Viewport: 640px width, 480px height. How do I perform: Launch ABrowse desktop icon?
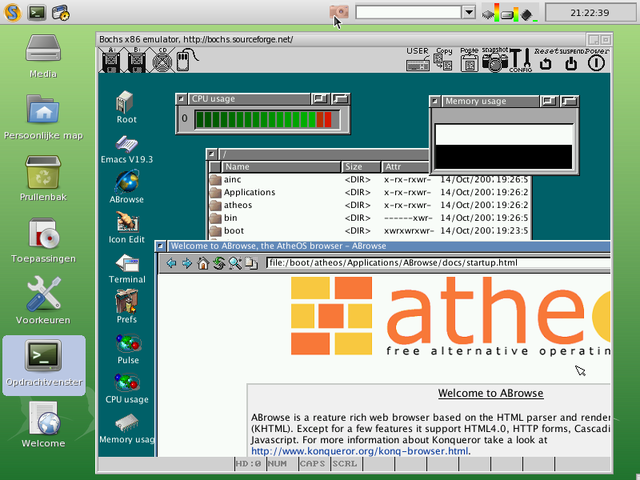click(127, 187)
